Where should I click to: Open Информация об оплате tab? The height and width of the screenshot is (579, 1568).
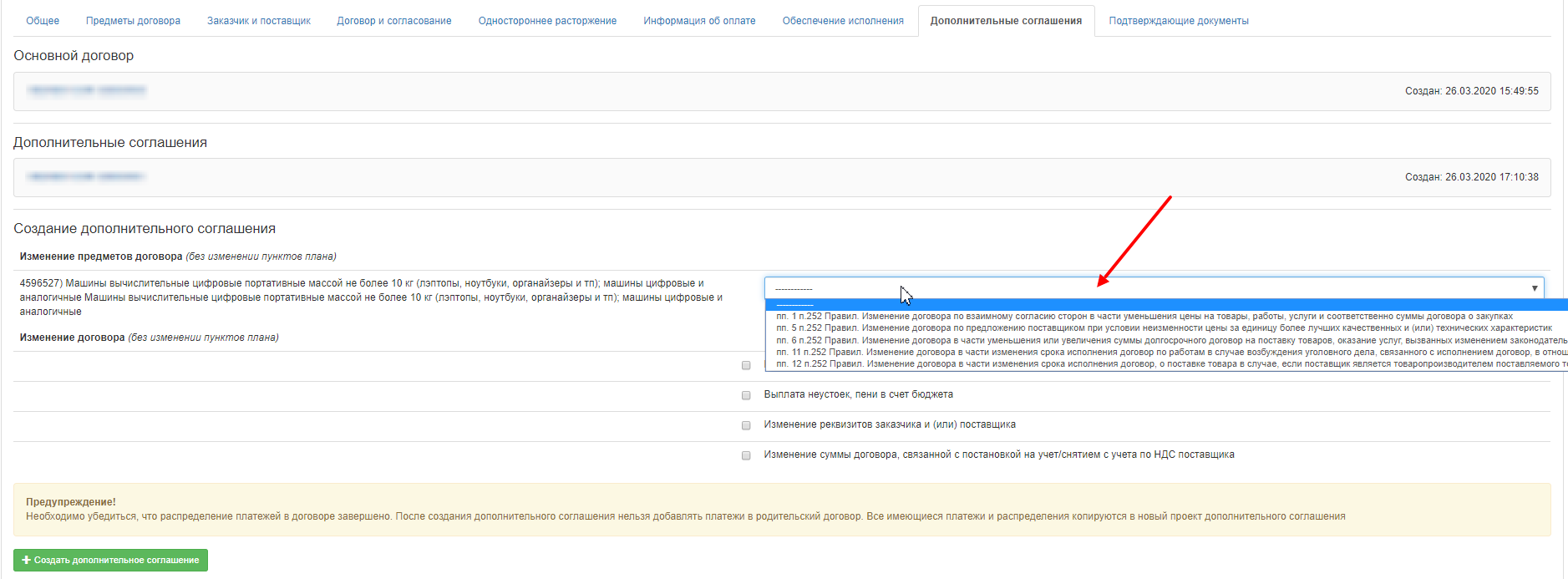click(699, 21)
